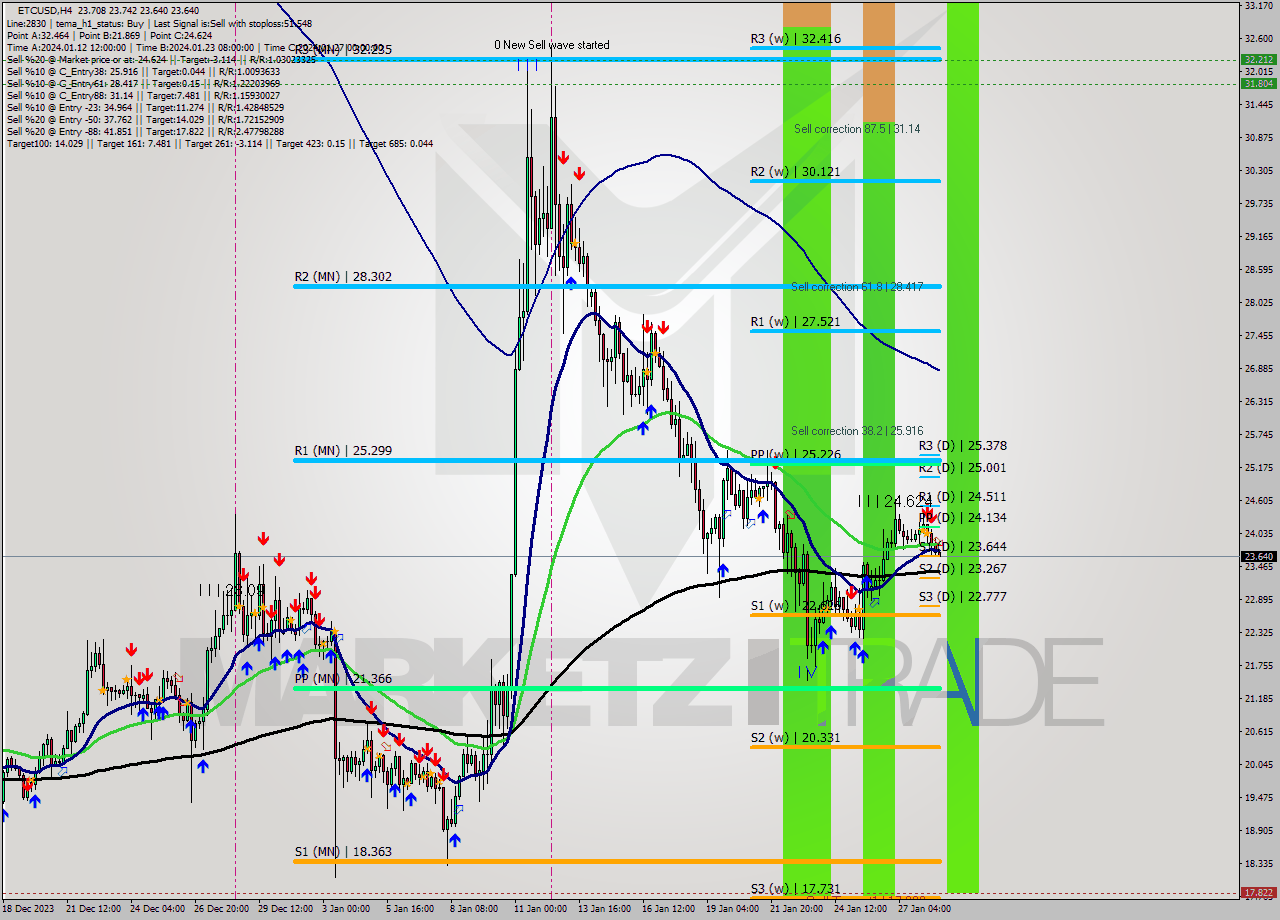The height and width of the screenshot is (920, 1280).
Task: Click the '26 Dec 20:00' date label
Action: [x=222, y=909]
